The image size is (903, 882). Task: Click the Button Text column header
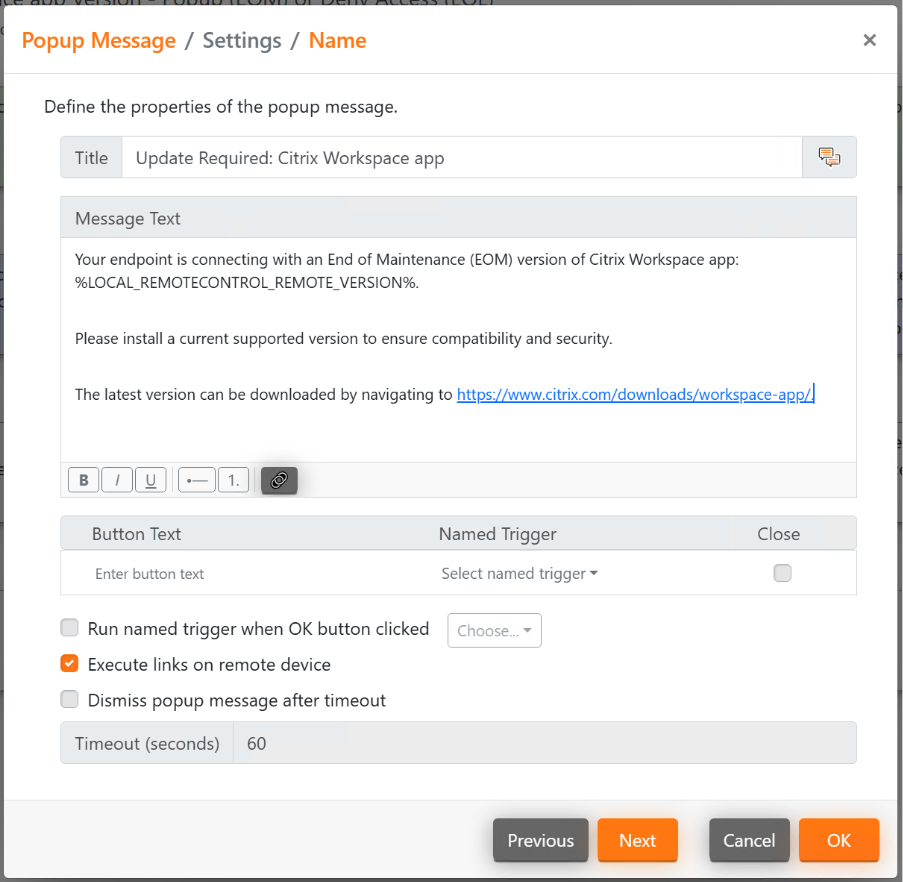point(136,534)
